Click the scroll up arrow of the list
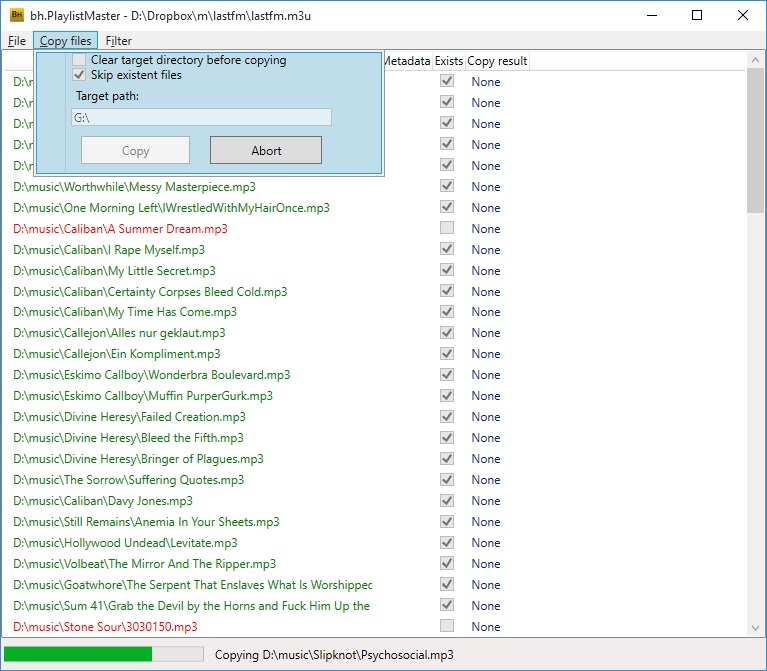 756,60
